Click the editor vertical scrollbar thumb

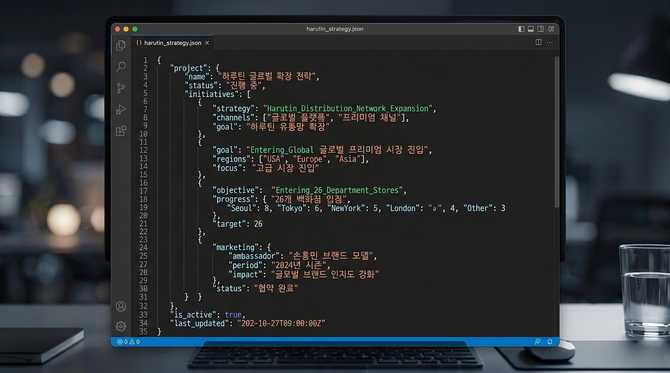(556, 132)
